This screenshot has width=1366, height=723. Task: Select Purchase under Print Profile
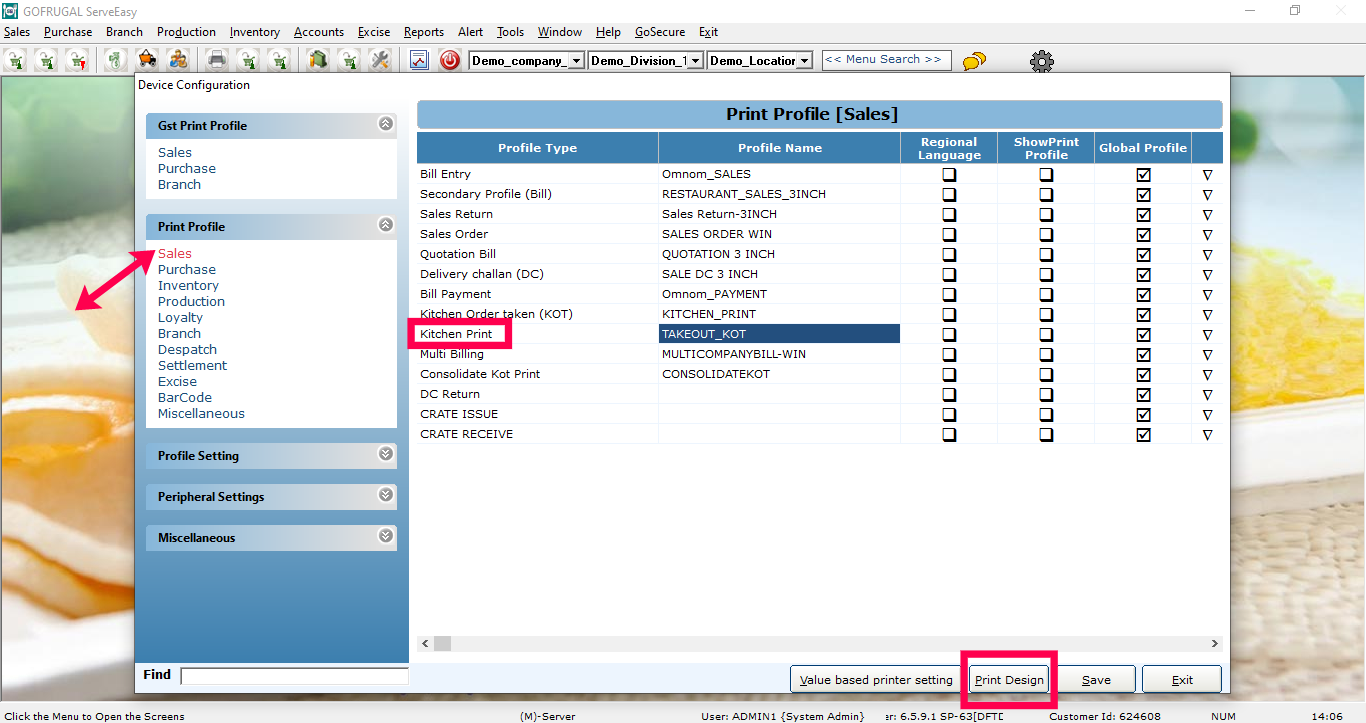[187, 269]
